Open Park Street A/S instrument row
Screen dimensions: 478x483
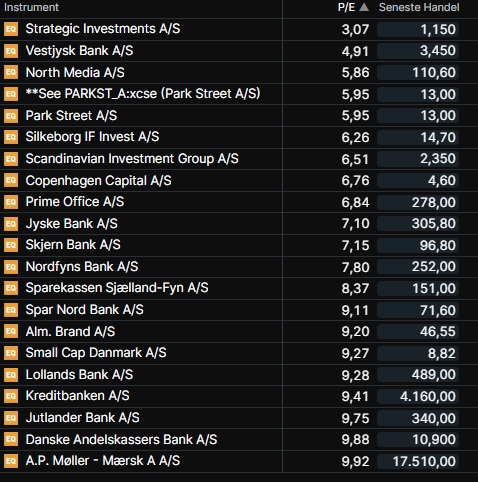coord(239,115)
